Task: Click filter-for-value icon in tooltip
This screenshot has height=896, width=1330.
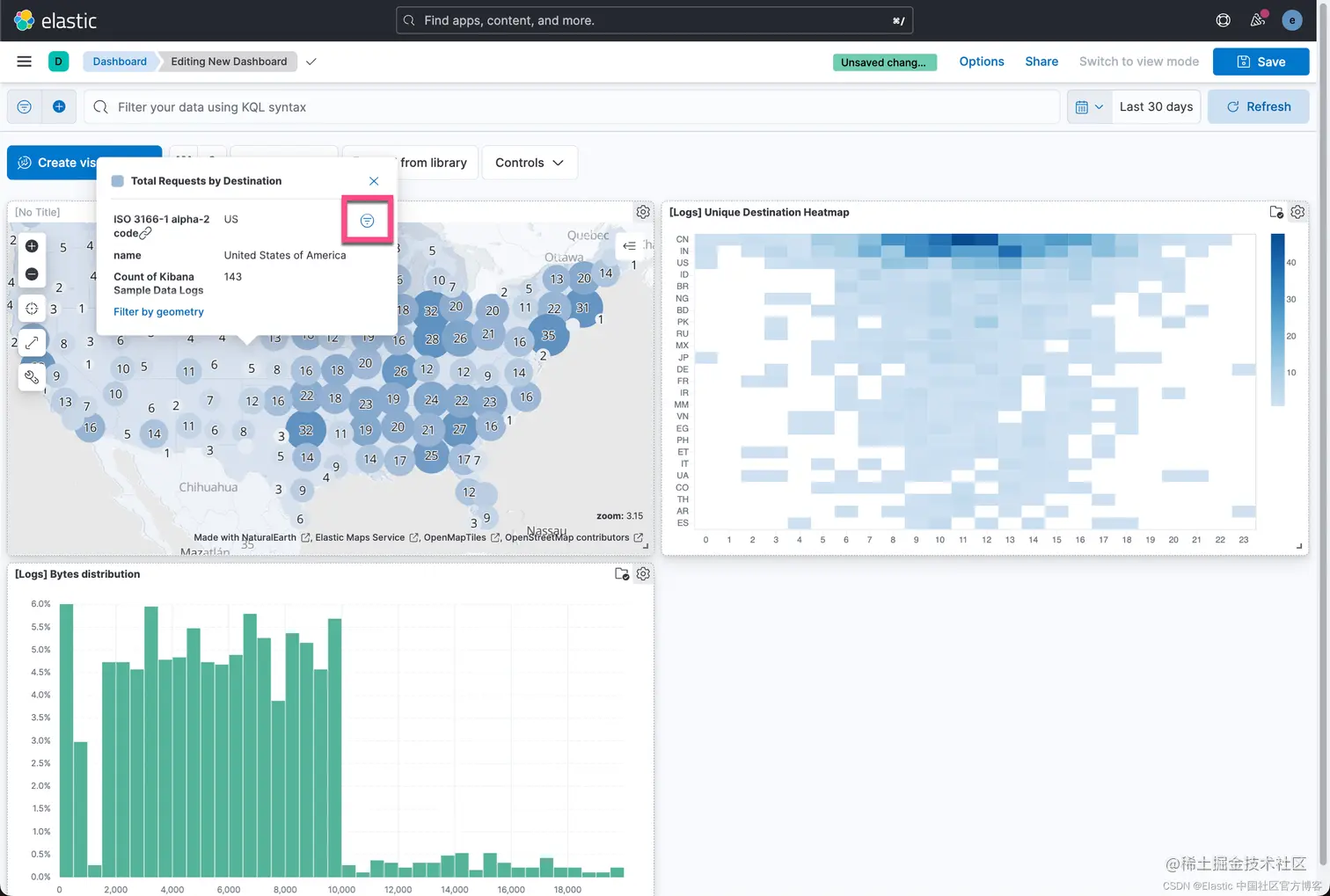Action: (x=367, y=221)
